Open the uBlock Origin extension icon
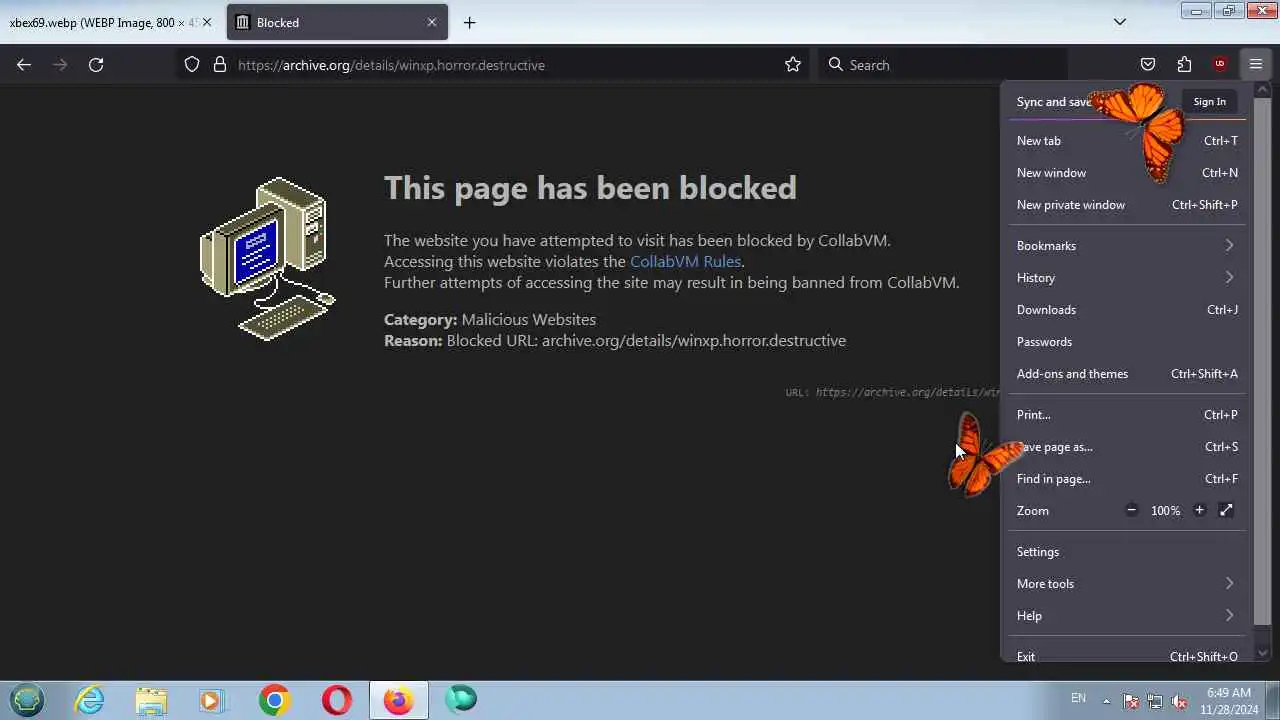The image size is (1280, 720). pos(1220,65)
